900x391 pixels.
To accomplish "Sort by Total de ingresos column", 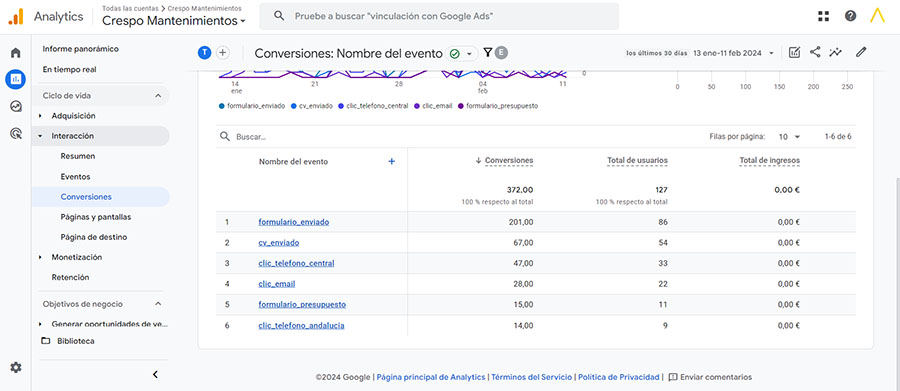I will (769, 161).
